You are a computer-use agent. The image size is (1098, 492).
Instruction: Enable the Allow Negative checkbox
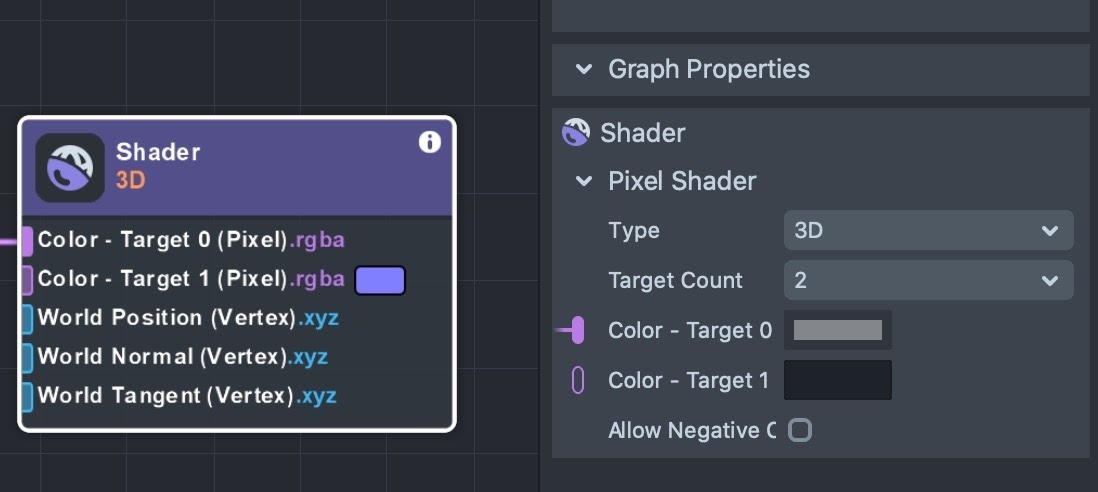799,431
